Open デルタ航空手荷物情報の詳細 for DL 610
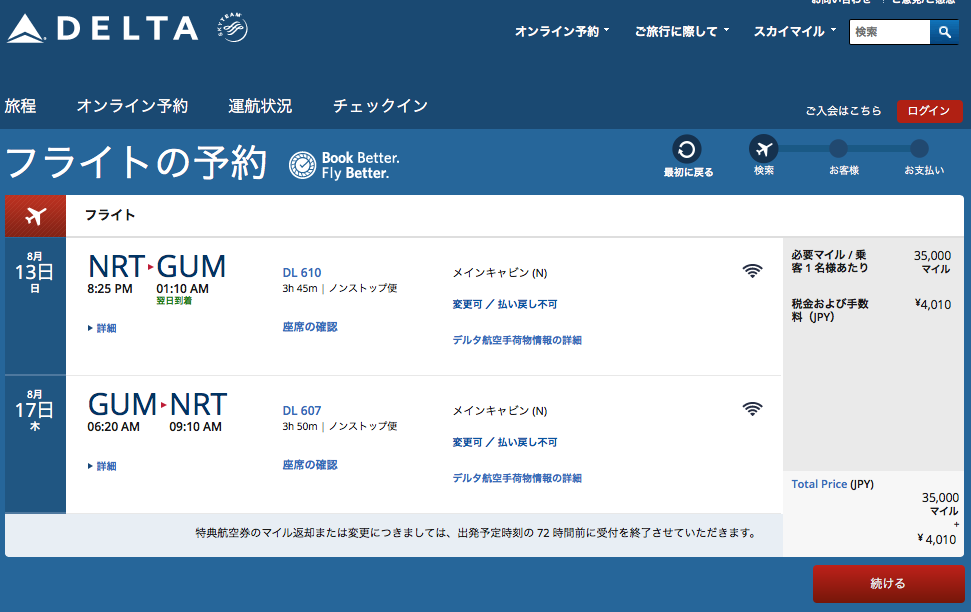This screenshot has height=612, width=971. point(516,340)
